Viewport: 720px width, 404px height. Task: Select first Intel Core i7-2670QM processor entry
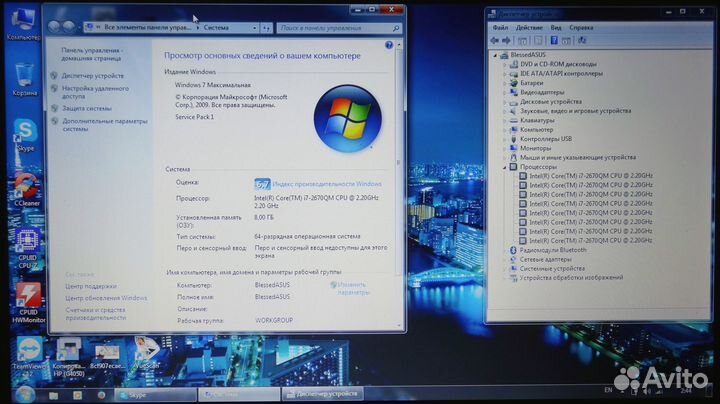coord(591,175)
